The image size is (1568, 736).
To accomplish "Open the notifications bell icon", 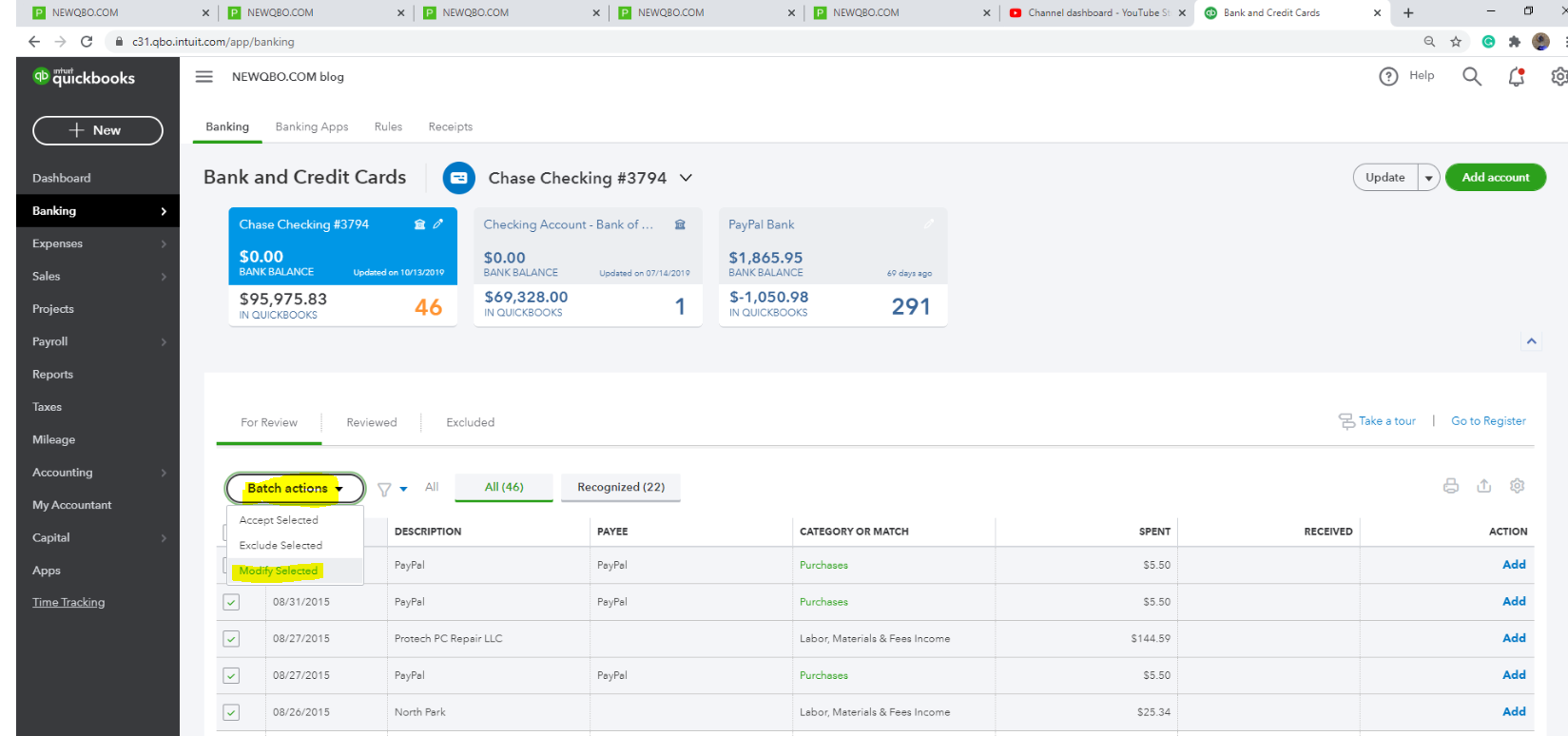I will (1516, 77).
